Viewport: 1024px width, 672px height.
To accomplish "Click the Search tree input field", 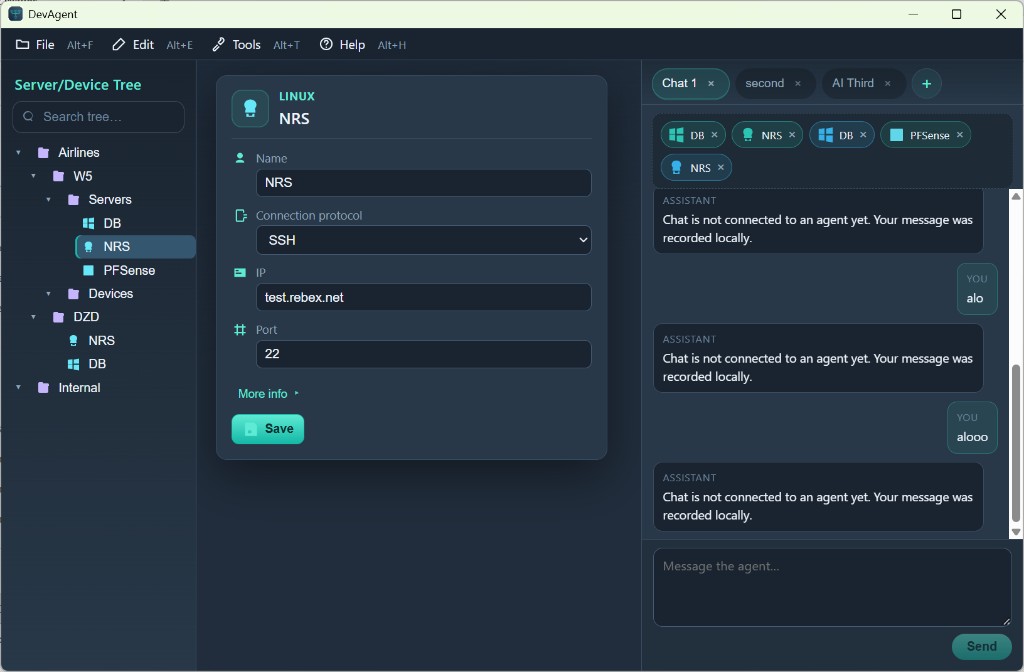I will pyautogui.click(x=99, y=117).
